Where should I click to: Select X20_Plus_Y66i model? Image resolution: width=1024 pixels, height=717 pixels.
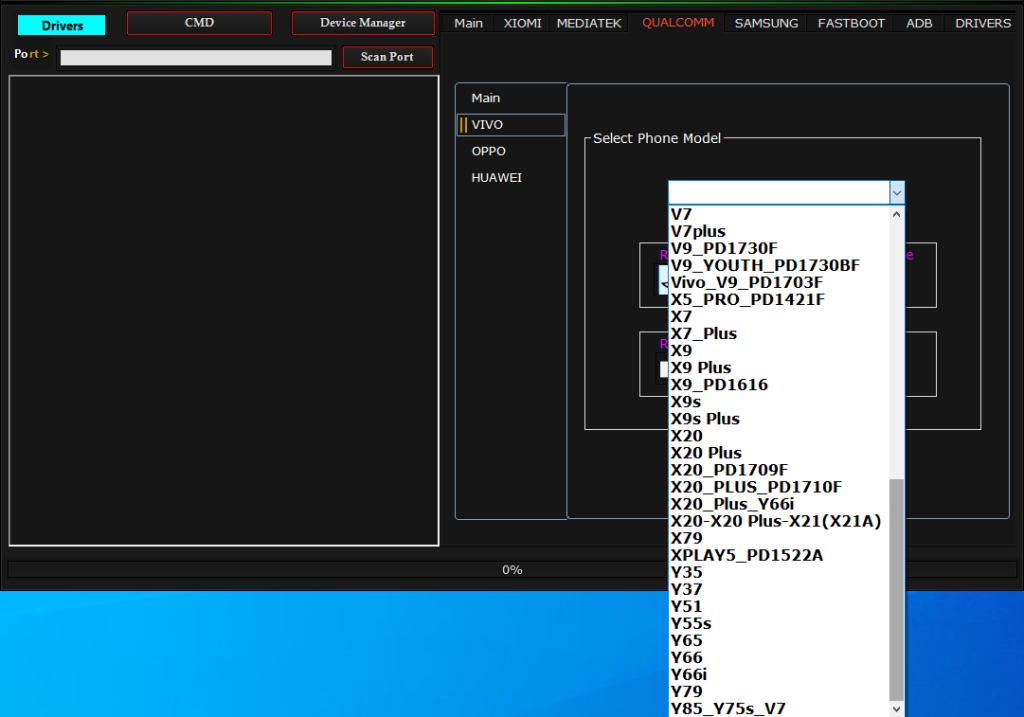pyautogui.click(x=779, y=503)
